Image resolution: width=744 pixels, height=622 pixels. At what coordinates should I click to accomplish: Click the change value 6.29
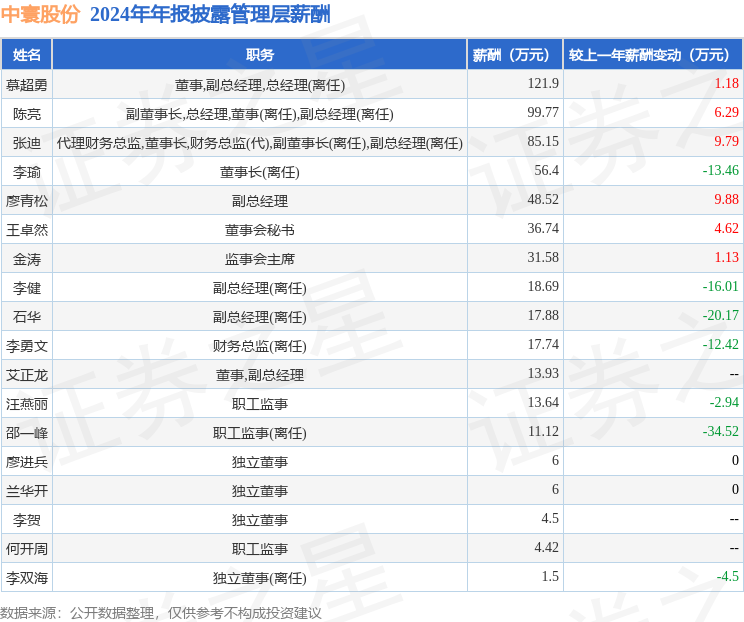[726, 112]
